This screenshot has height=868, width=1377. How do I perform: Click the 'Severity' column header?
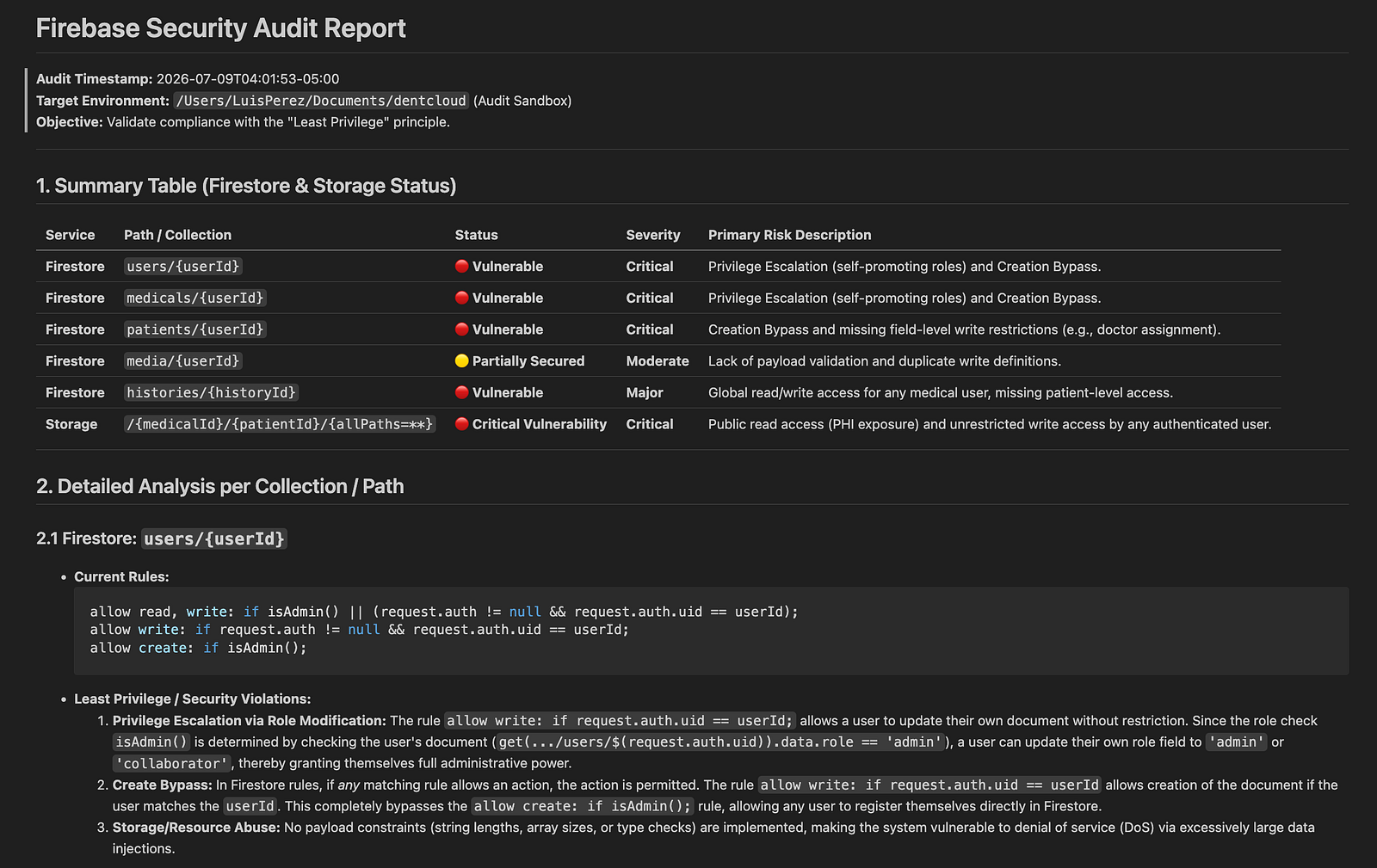coord(653,235)
